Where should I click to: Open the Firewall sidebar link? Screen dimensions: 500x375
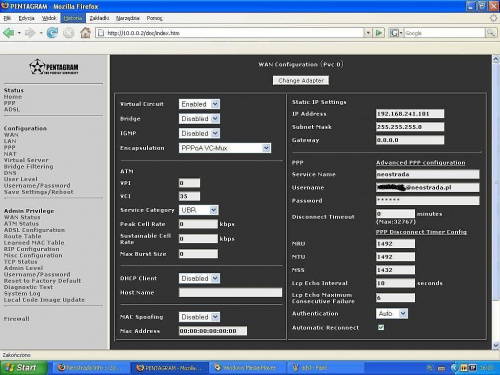tap(17, 319)
